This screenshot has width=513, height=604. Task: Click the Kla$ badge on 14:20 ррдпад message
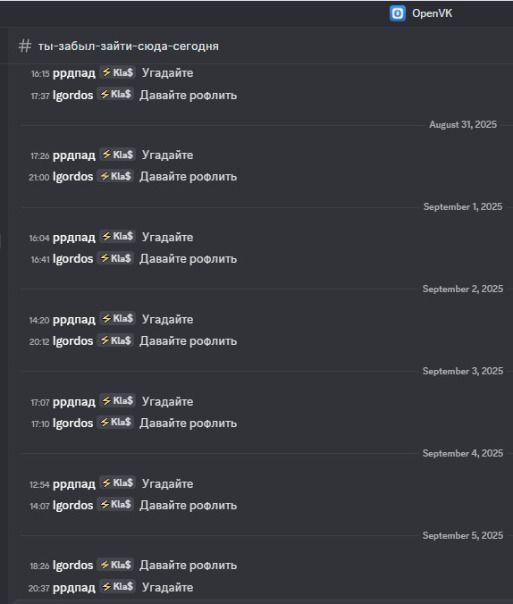pos(117,319)
